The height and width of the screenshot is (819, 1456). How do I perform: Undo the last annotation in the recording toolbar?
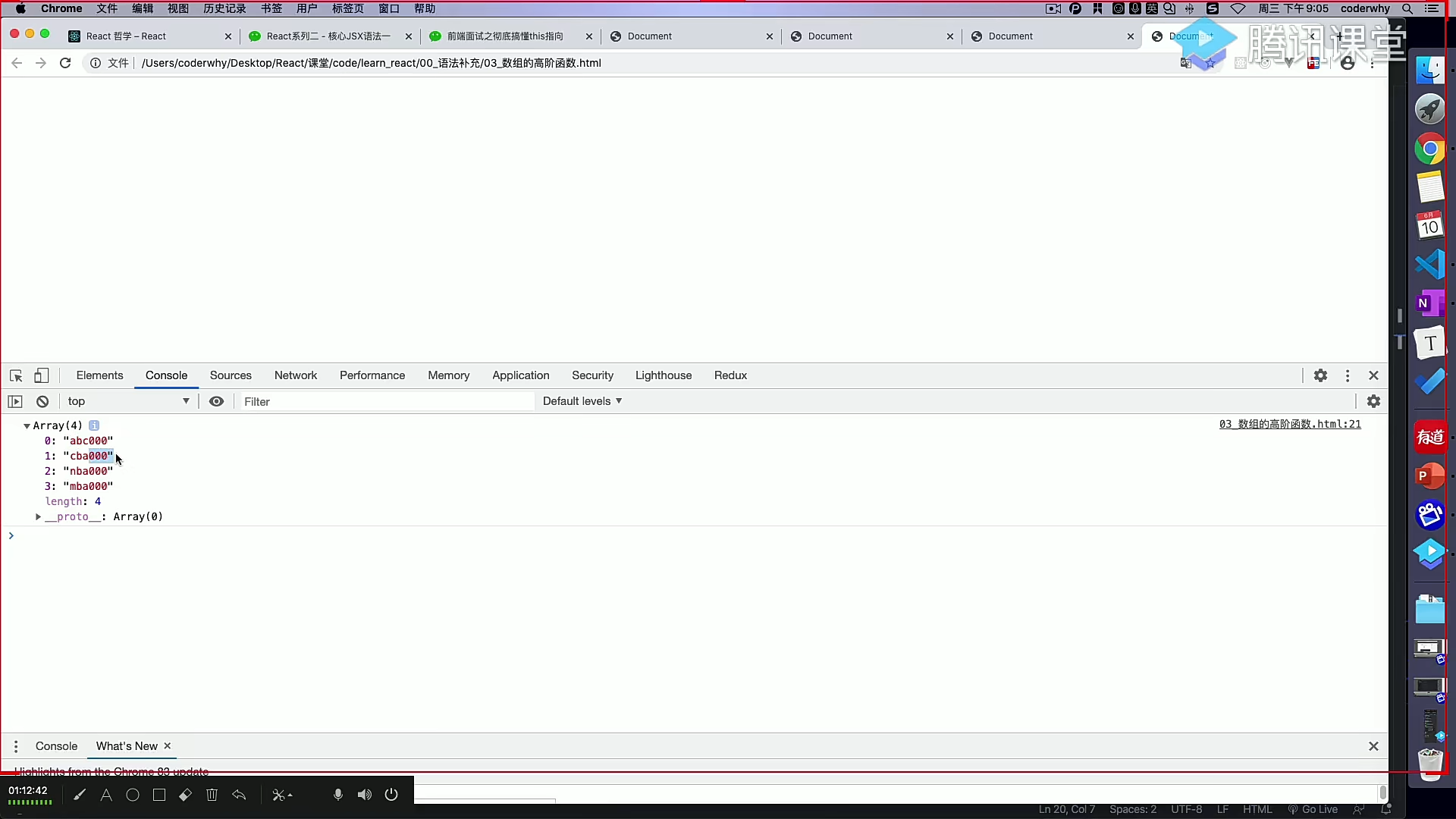pos(239,795)
